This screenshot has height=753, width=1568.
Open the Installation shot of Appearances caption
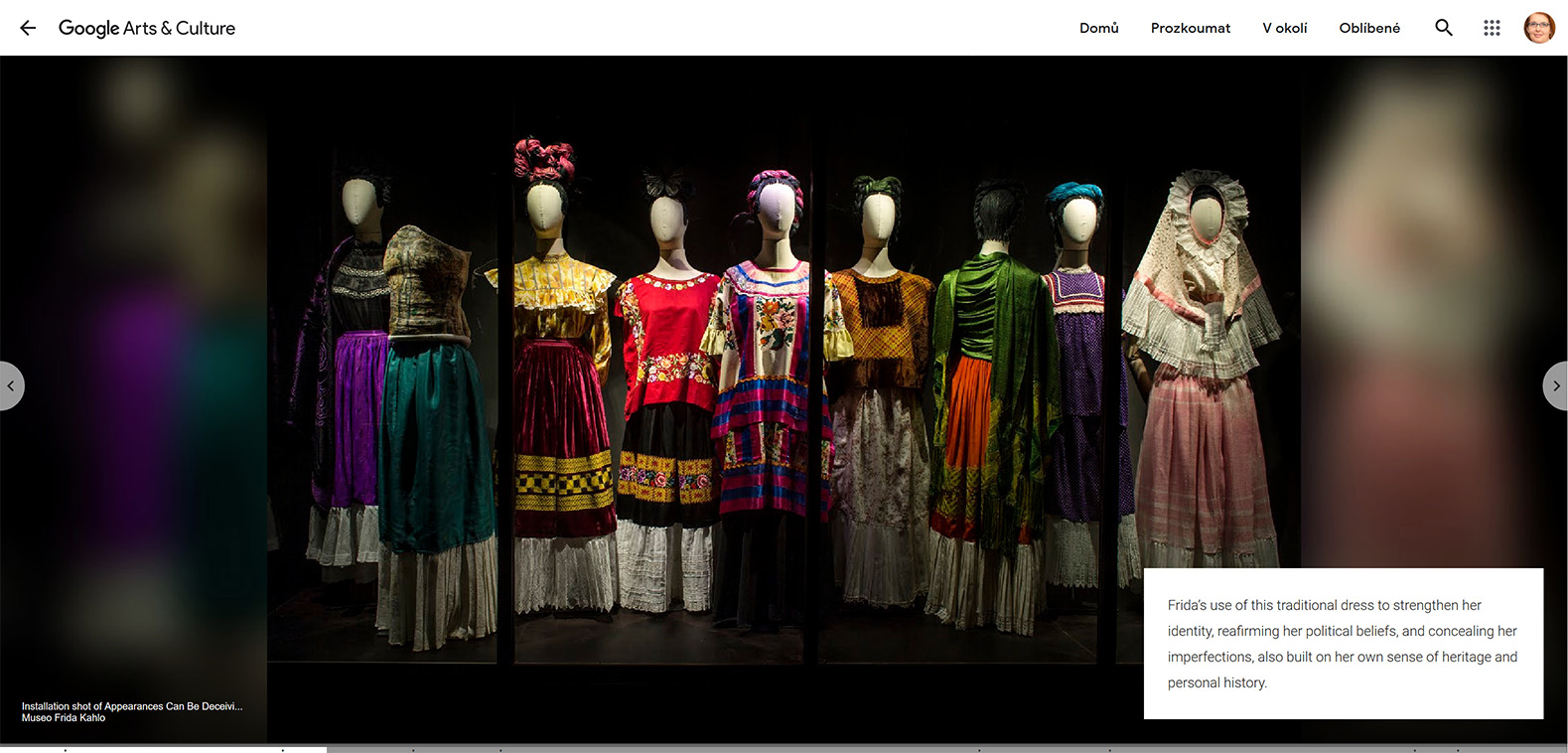click(x=132, y=706)
